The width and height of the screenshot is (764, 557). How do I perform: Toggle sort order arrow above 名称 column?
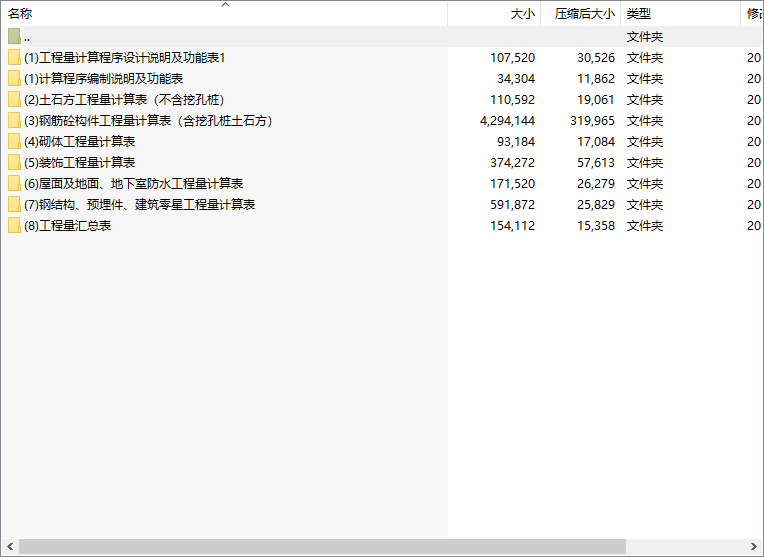click(226, 5)
